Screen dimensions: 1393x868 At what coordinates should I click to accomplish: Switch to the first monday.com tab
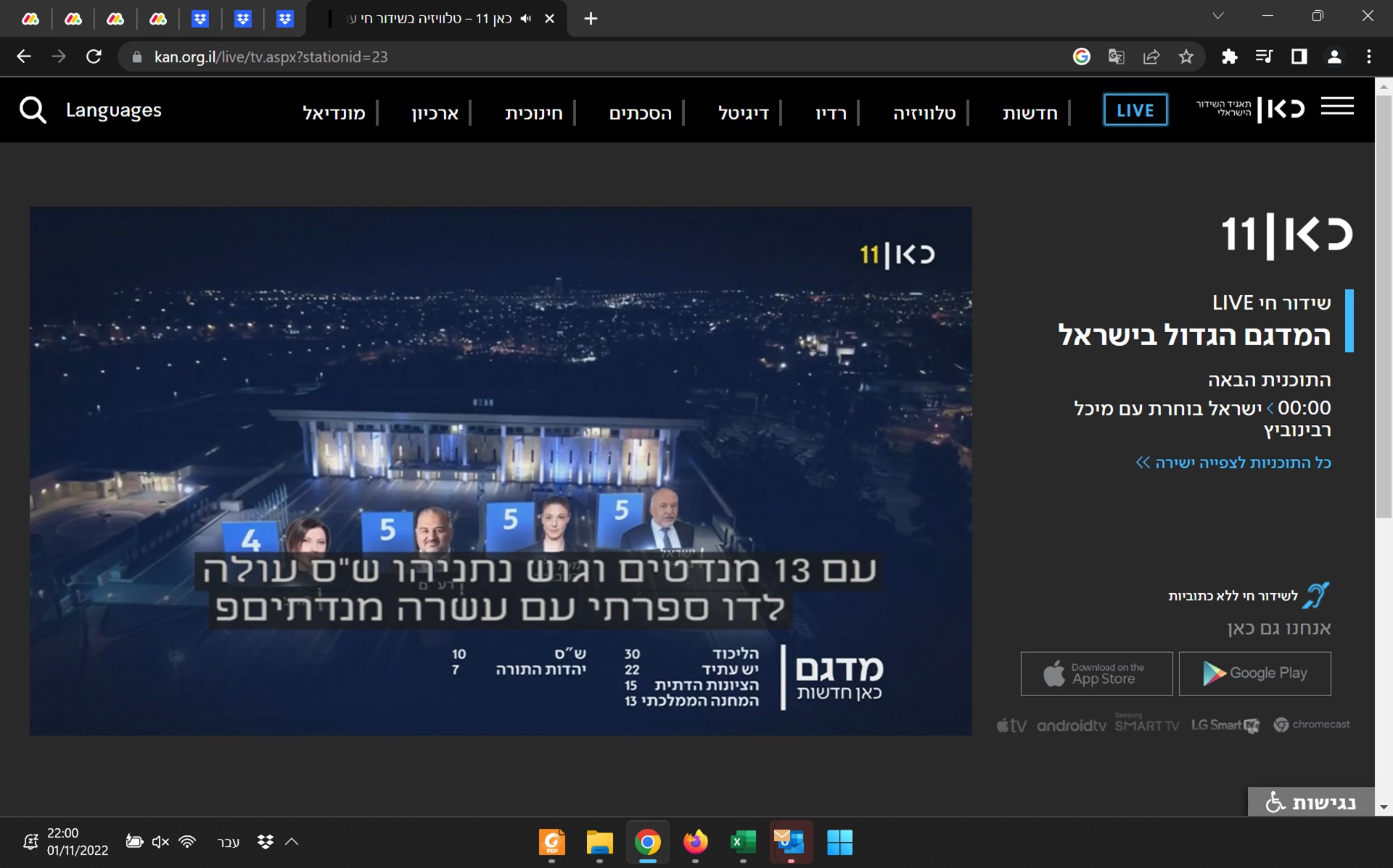click(30, 19)
